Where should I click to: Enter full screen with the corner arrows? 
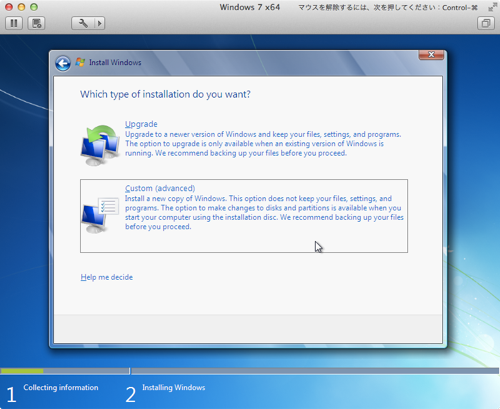click(x=492, y=7)
